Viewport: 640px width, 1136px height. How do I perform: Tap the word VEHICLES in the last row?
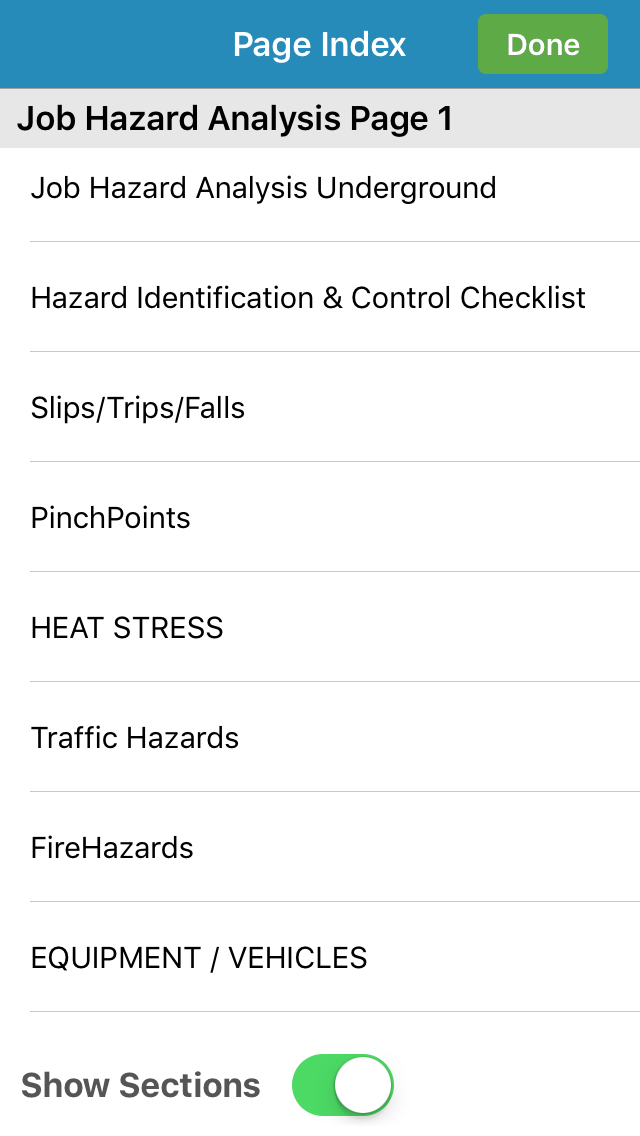pyautogui.click(x=298, y=958)
